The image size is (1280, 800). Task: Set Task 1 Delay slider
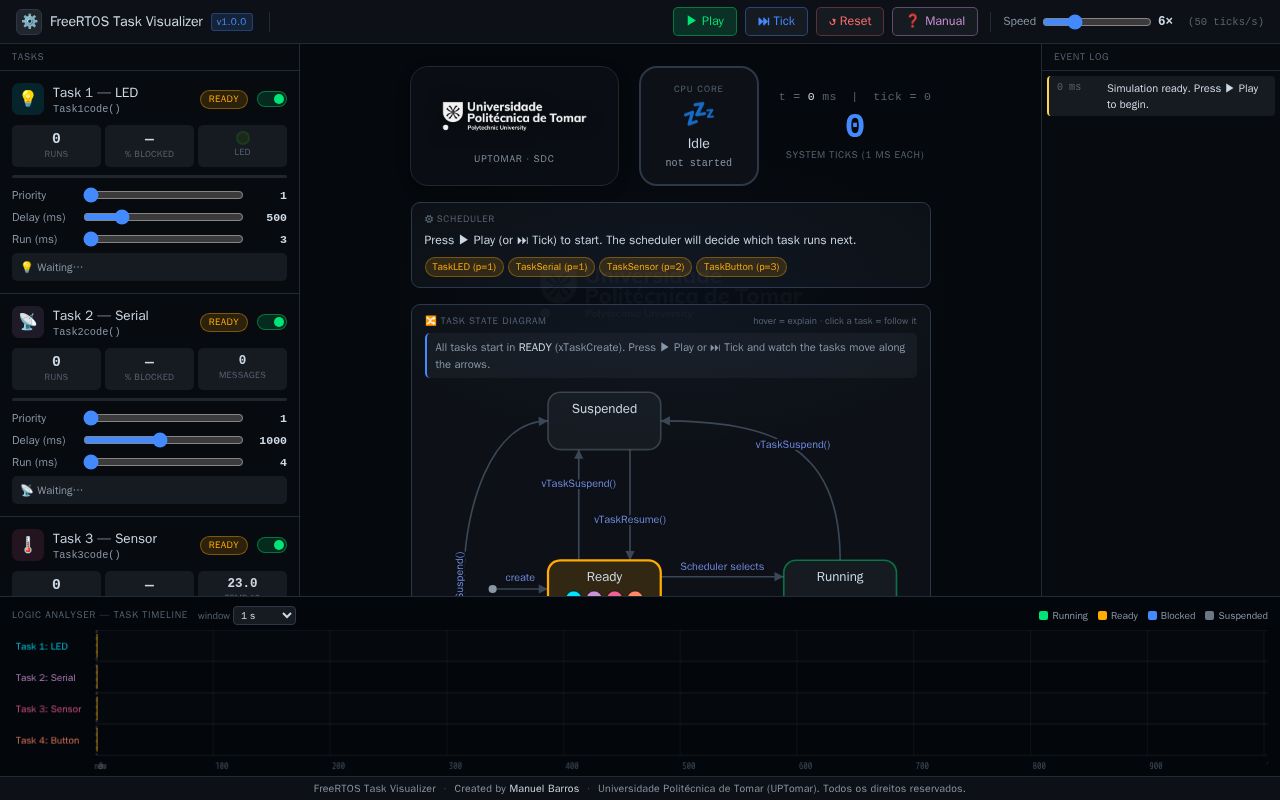click(x=163, y=217)
